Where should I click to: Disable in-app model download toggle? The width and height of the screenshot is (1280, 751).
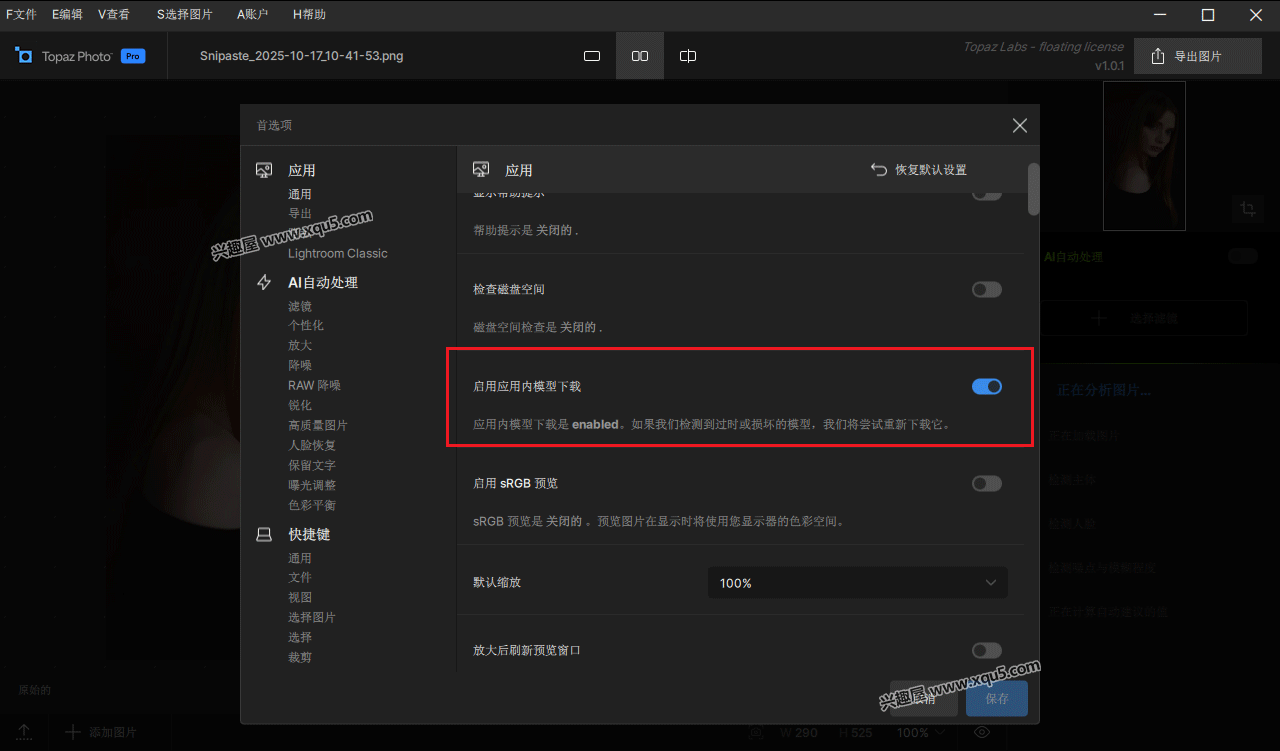tap(986, 387)
